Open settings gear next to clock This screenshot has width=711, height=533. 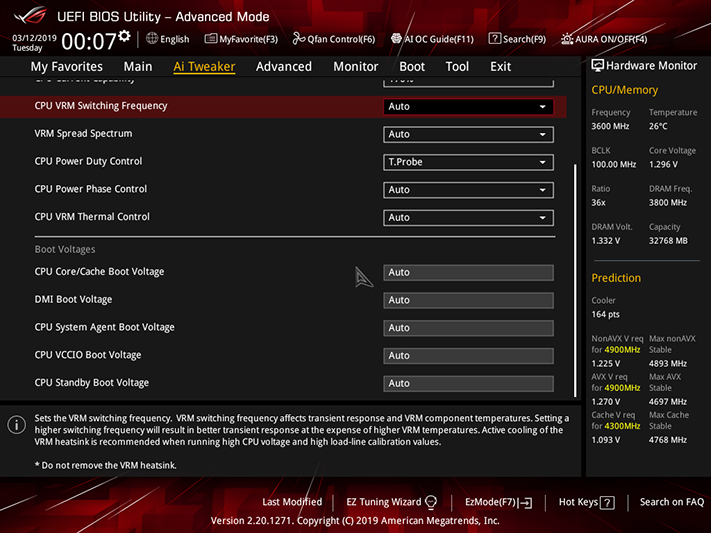pyautogui.click(x=124, y=36)
